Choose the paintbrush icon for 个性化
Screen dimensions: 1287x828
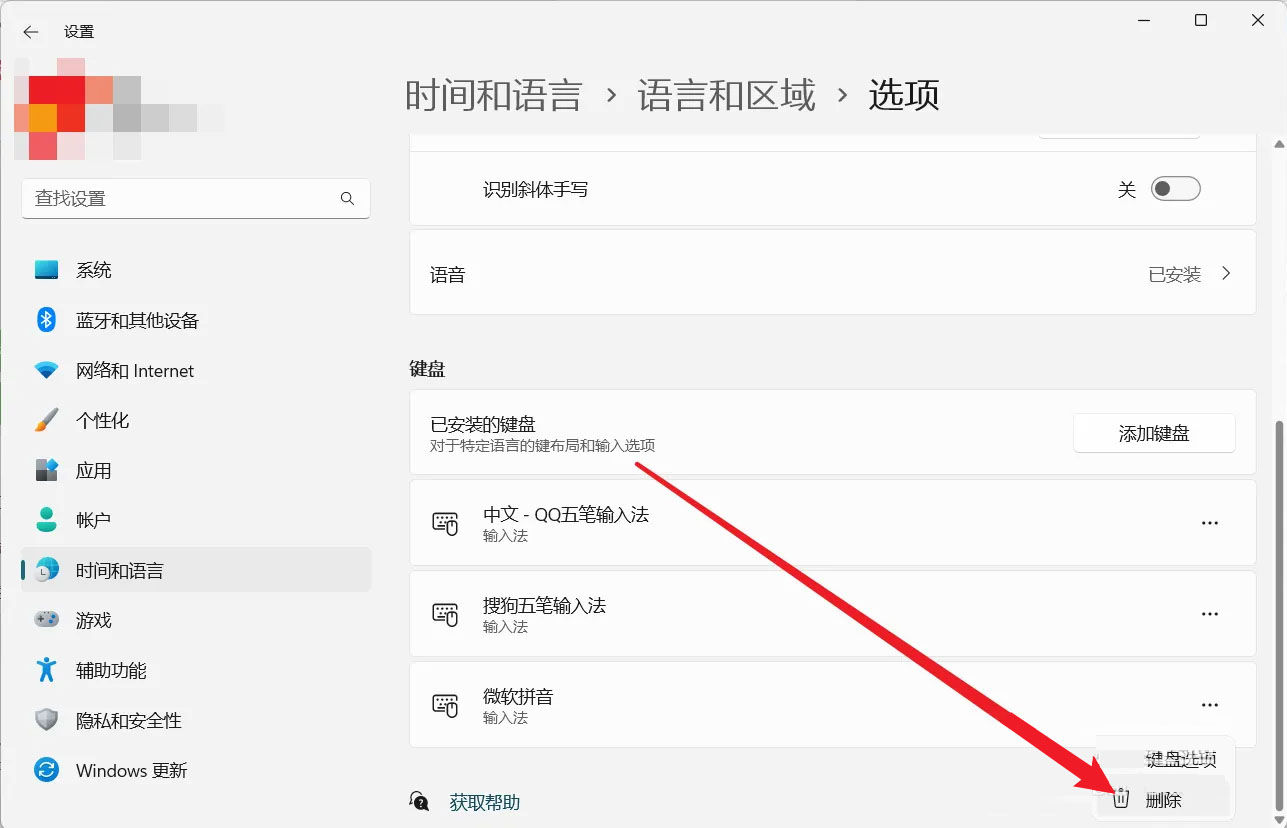tap(47, 420)
